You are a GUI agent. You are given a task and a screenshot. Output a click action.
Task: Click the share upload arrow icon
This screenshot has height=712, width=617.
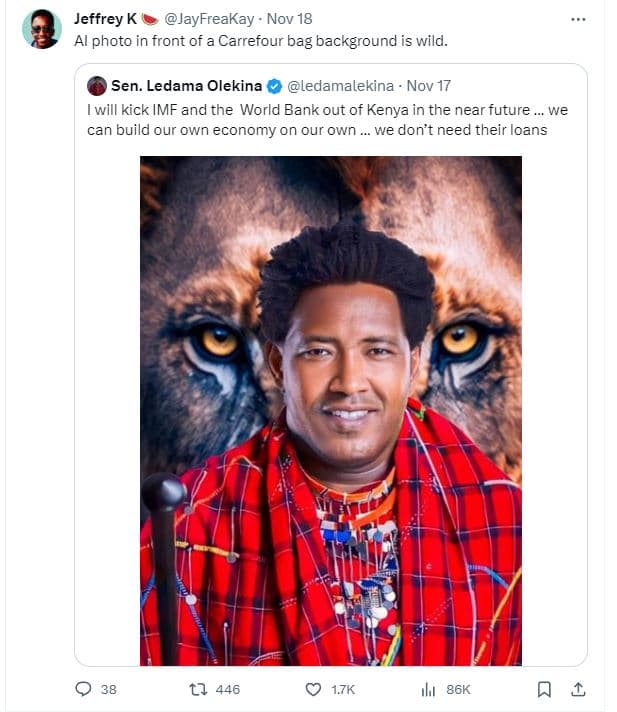577,689
